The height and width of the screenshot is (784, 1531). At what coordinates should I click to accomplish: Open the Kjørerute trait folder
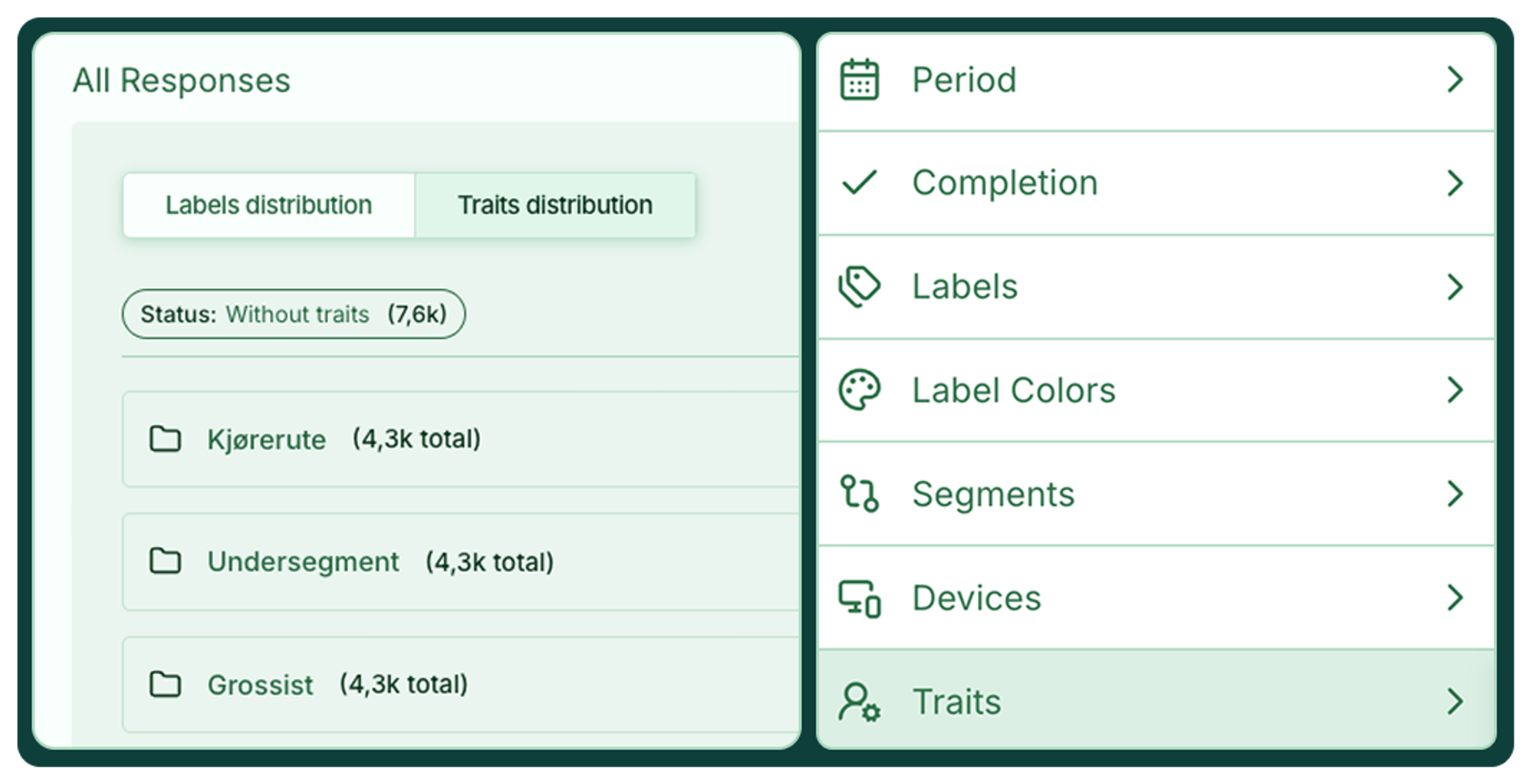(460, 440)
